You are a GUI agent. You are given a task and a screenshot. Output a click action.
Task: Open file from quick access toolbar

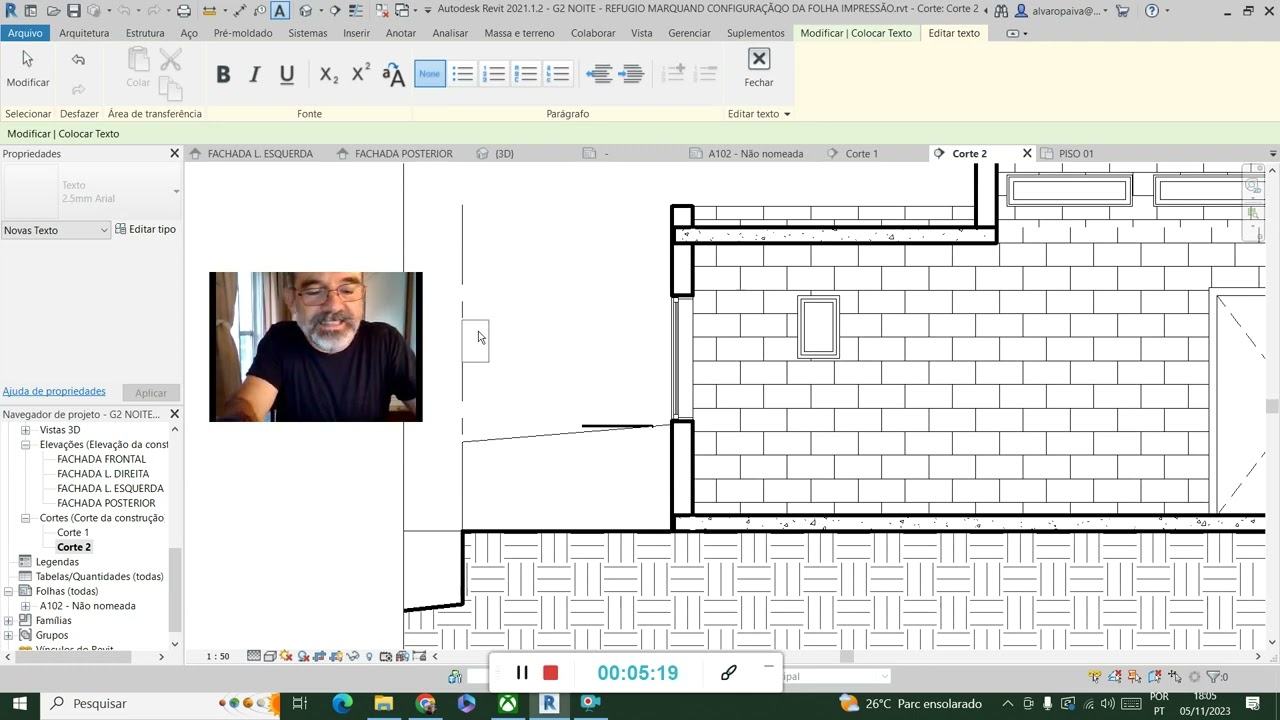[x=53, y=11]
